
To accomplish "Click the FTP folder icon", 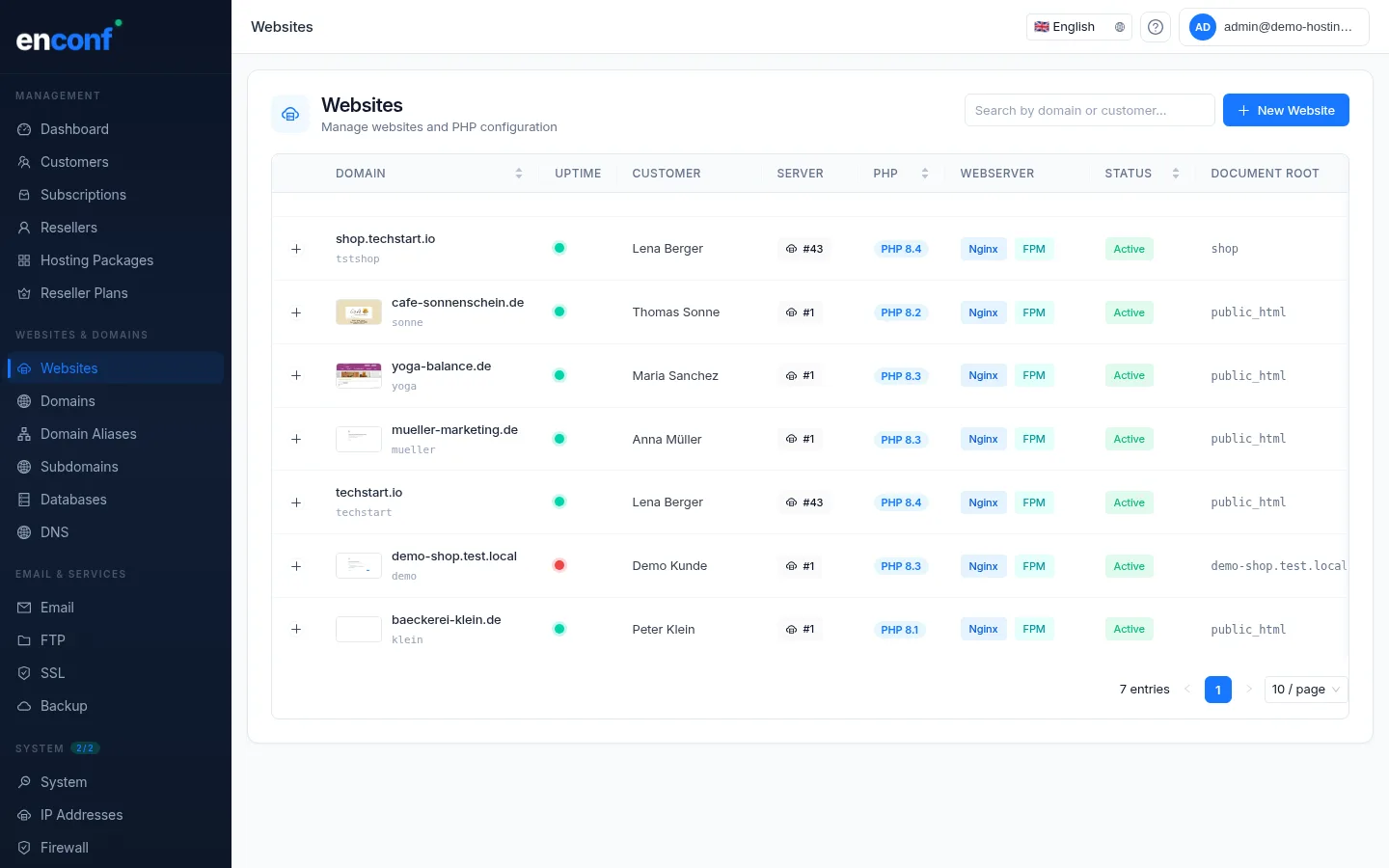I will coord(24,640).
